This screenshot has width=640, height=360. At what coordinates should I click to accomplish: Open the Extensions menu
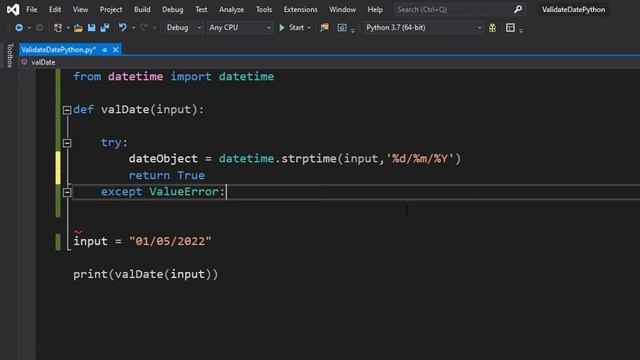tap(300, 9)
